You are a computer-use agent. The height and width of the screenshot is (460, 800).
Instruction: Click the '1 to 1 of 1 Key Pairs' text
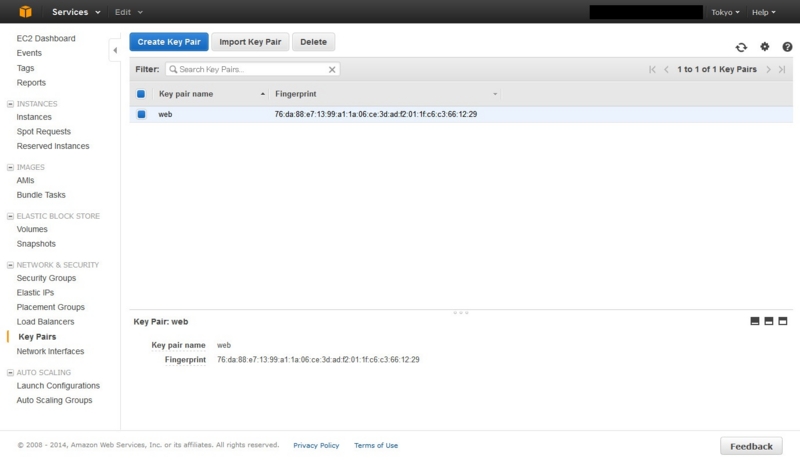717,69
